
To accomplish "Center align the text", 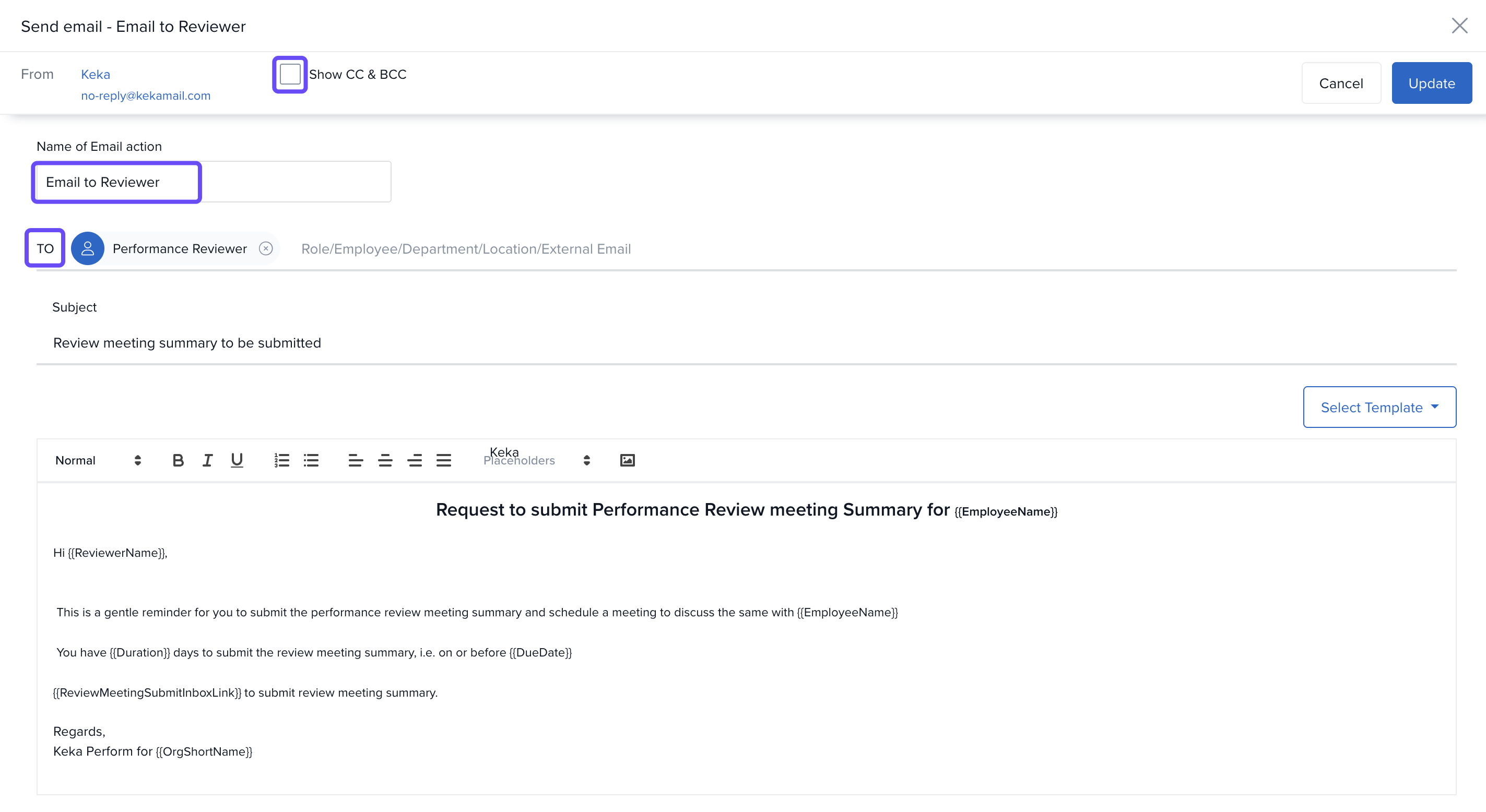I will (385, 460).
